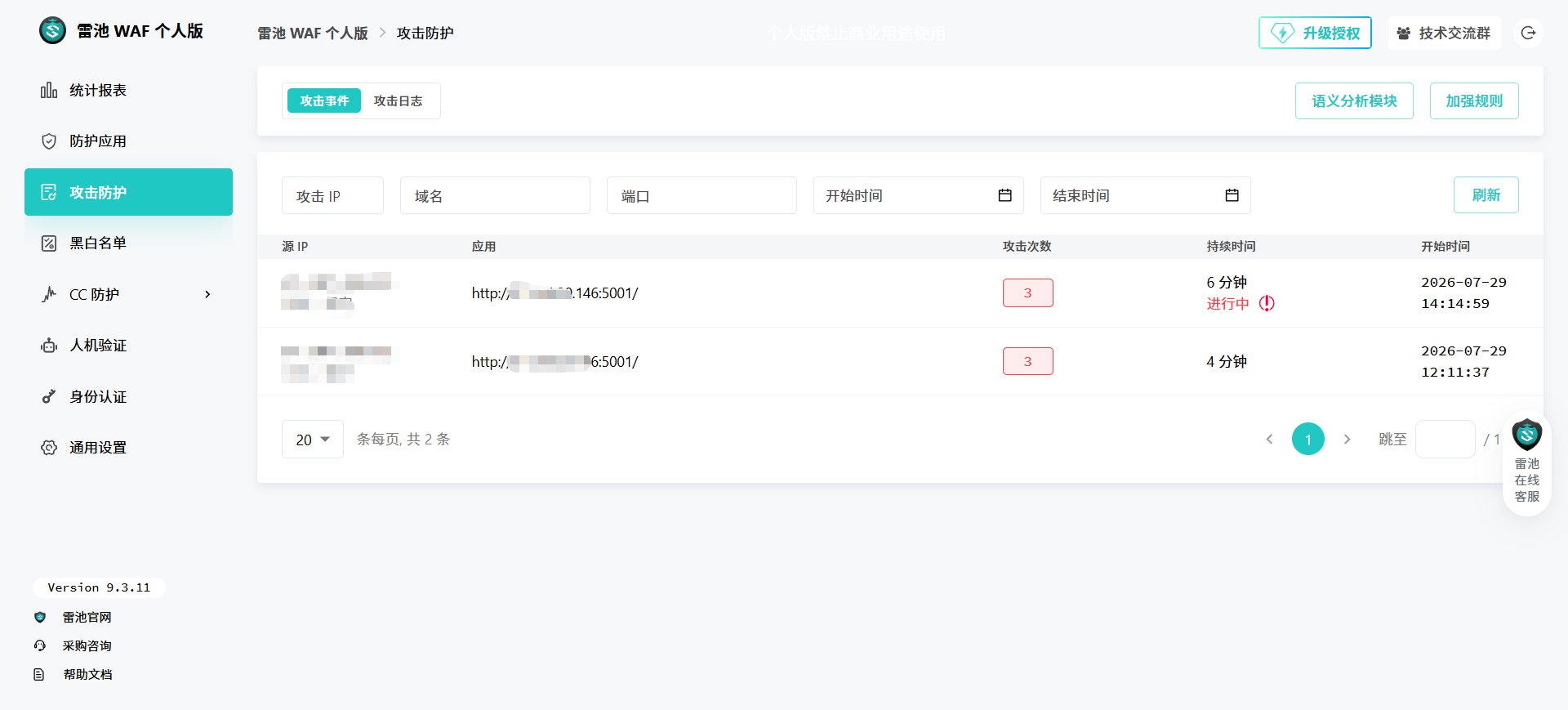Open the end time calendar icon
Viewport: 1568px width, 710px height.
[1232, 195]
